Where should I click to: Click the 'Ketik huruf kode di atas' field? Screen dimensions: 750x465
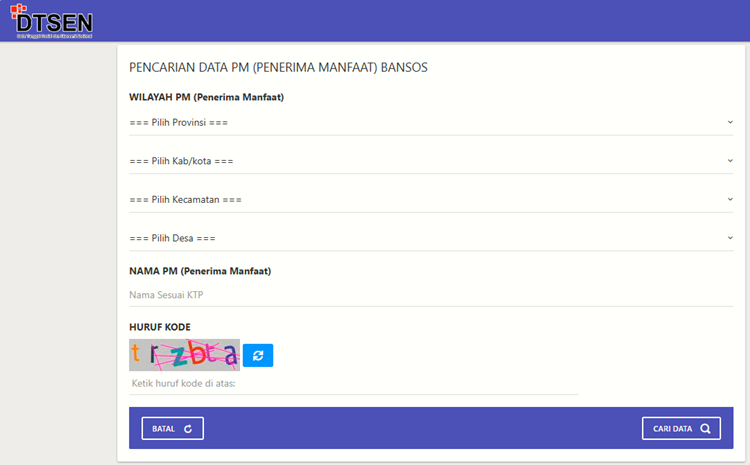[353, 383]
